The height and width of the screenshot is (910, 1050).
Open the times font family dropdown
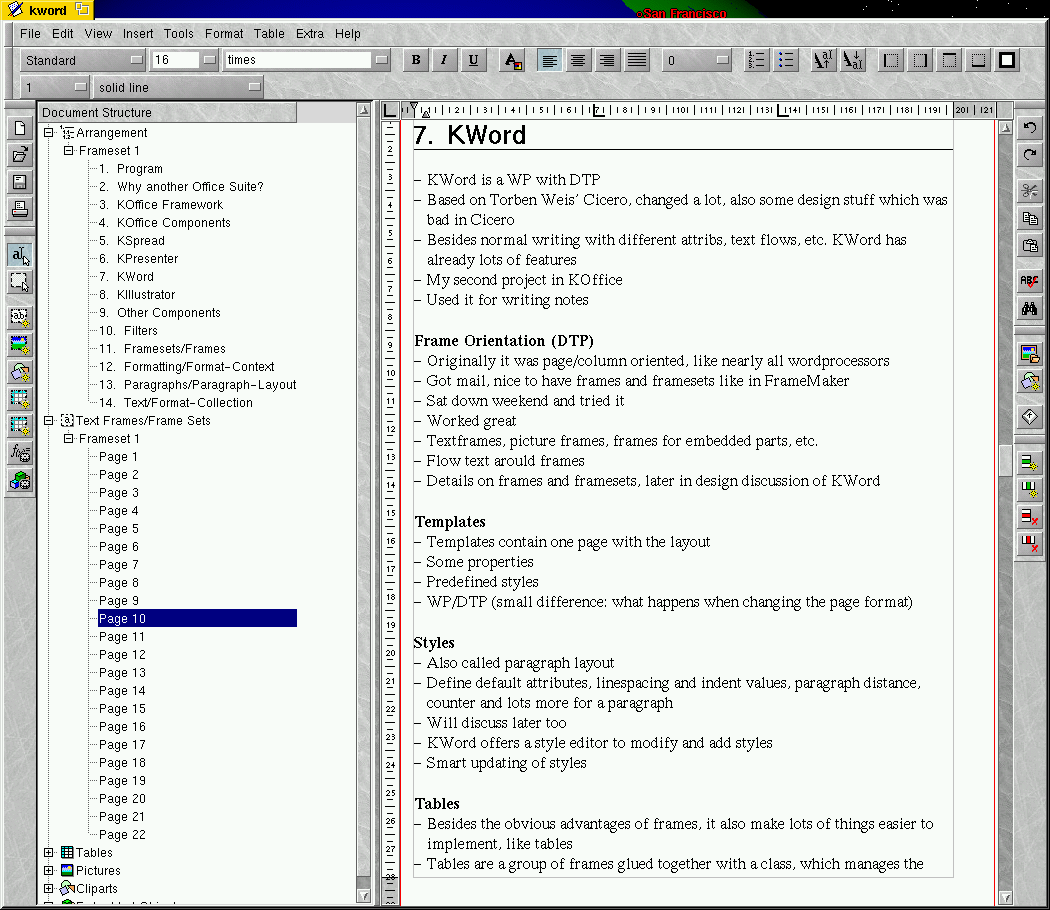coord(381,60)
